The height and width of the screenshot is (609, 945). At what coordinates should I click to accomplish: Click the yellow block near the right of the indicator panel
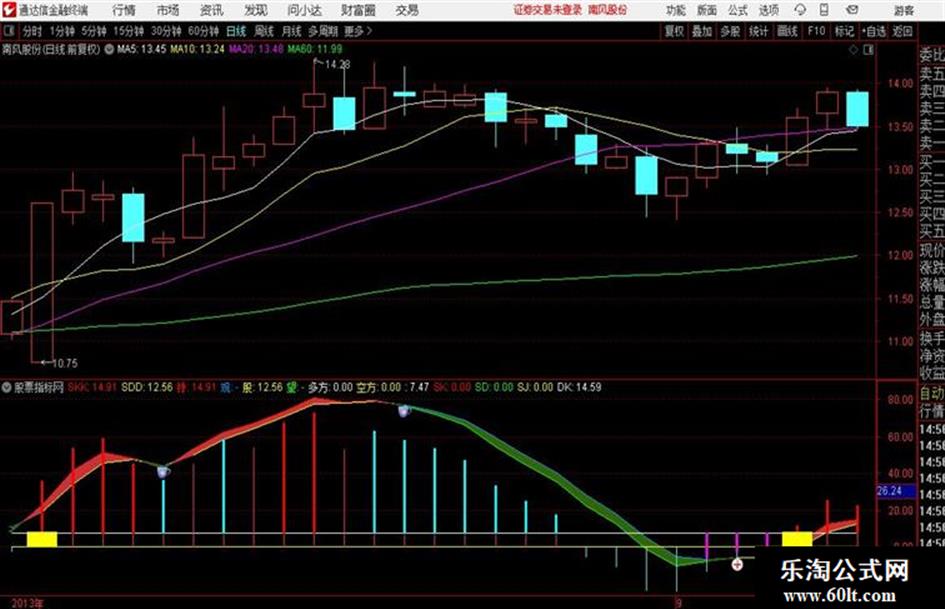coord(797,539)
